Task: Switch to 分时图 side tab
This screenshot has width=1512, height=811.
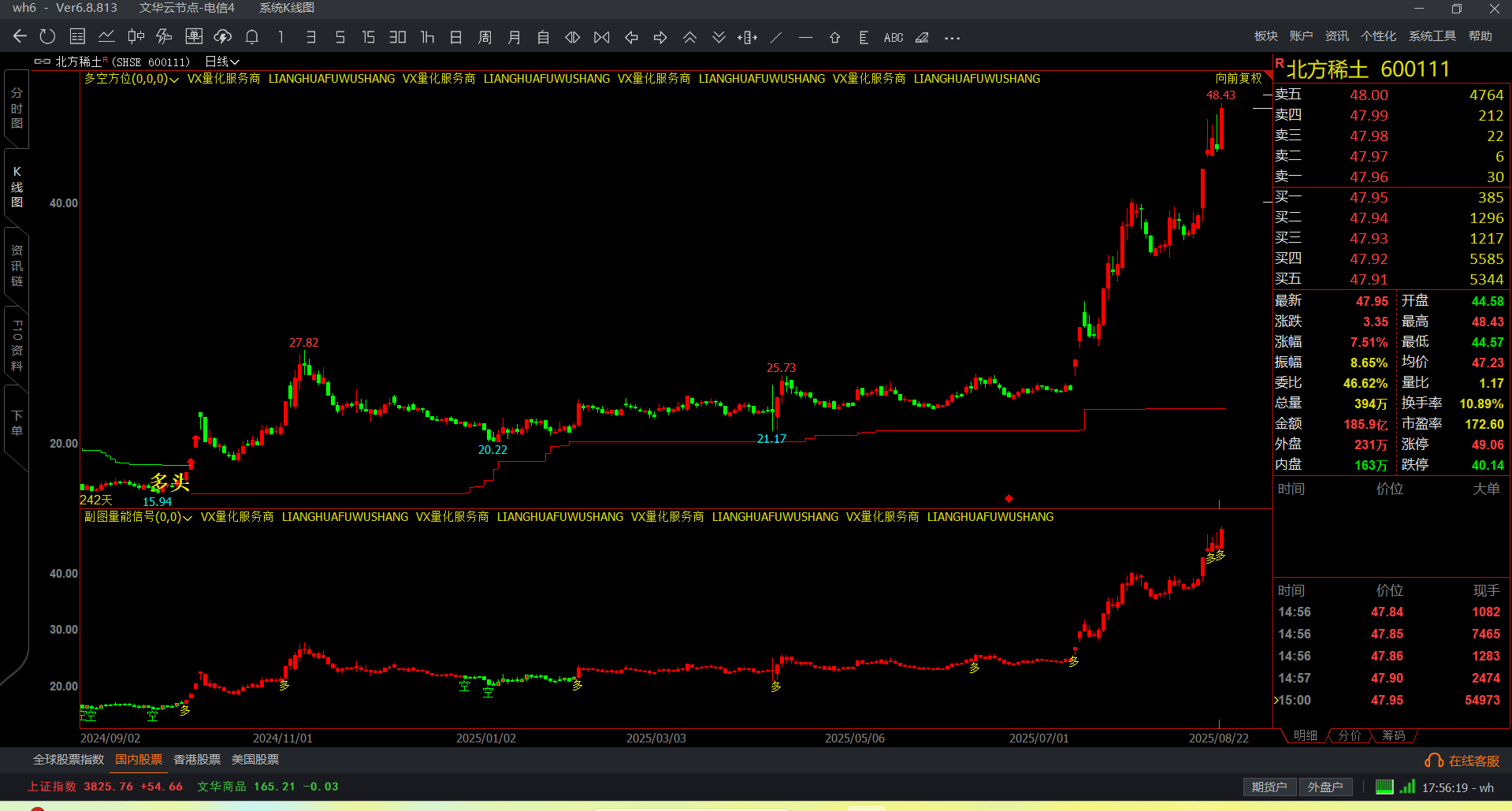Action: 17,108
